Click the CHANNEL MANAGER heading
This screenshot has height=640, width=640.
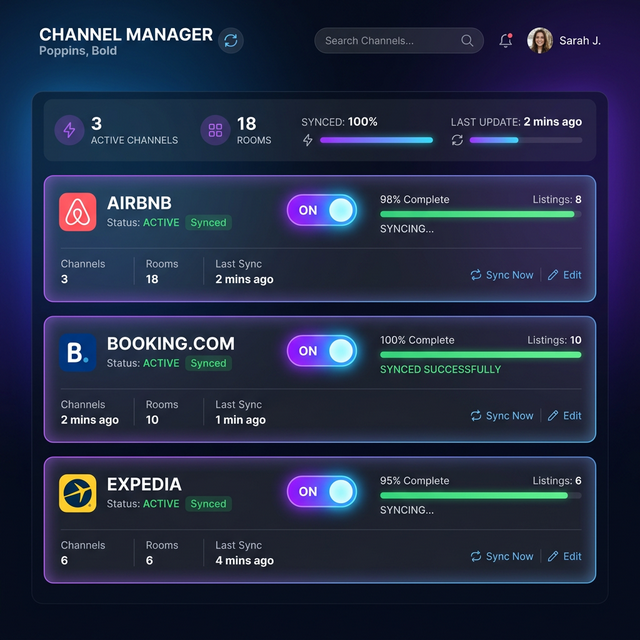(126, 35)
